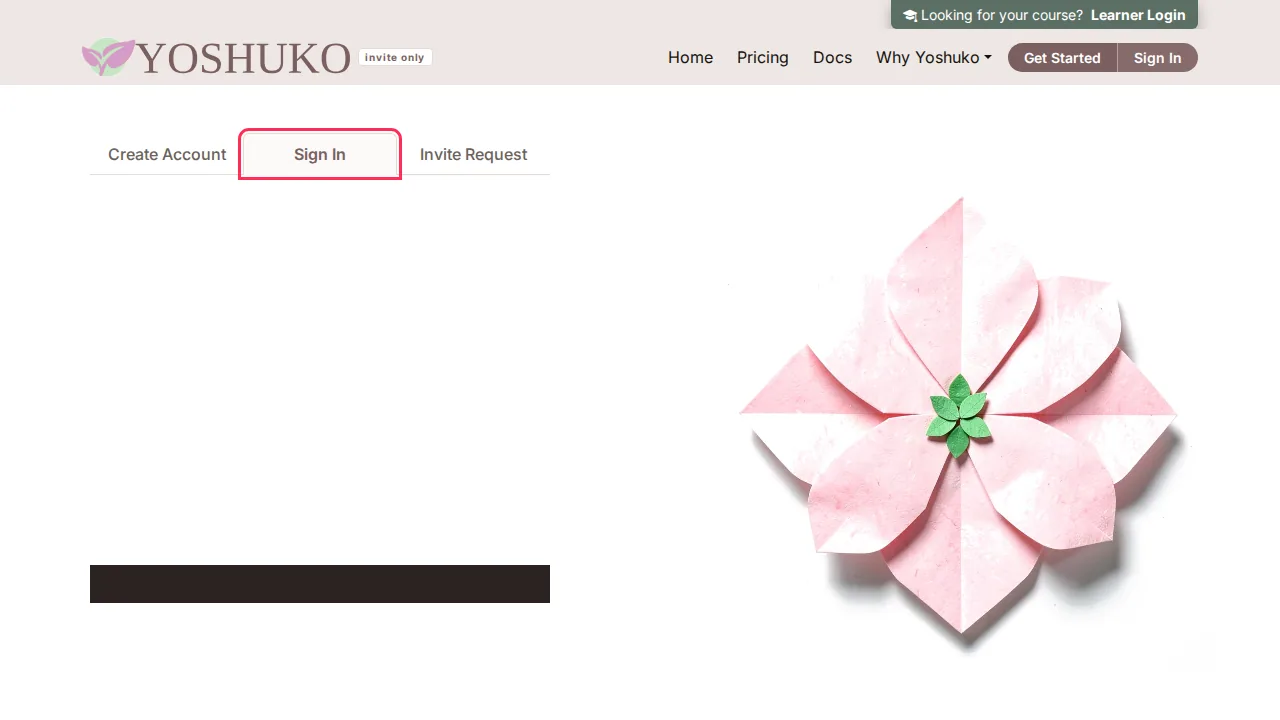Follow the Learner Login link
The image size is (1280, 720).
tap(1138, 15)
